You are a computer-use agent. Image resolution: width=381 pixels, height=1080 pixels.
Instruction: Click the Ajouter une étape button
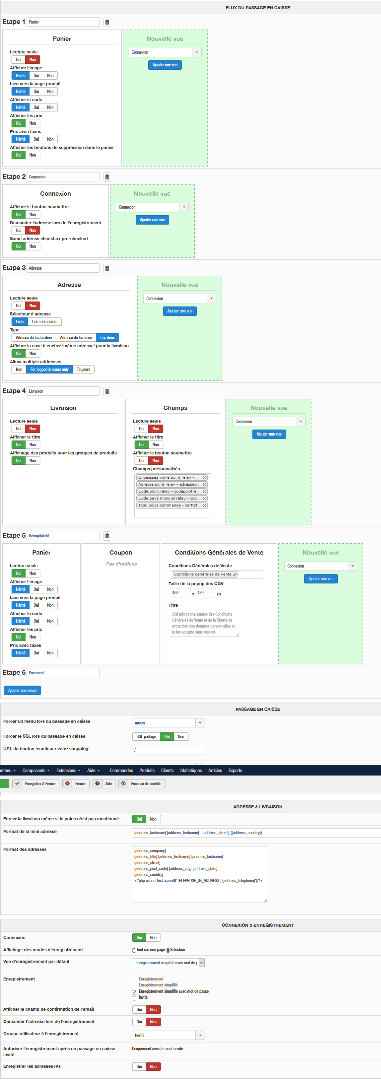click(21, 690)
